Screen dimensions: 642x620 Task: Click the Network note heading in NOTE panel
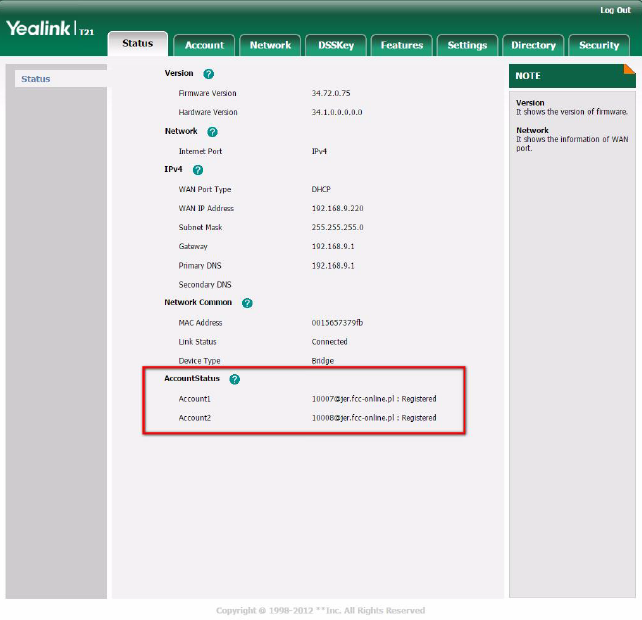532,130
